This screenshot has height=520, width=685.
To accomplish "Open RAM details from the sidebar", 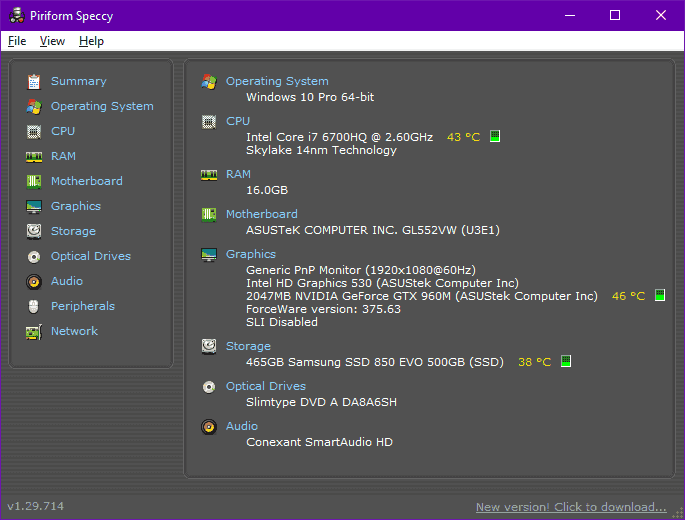I will [63, 156].
